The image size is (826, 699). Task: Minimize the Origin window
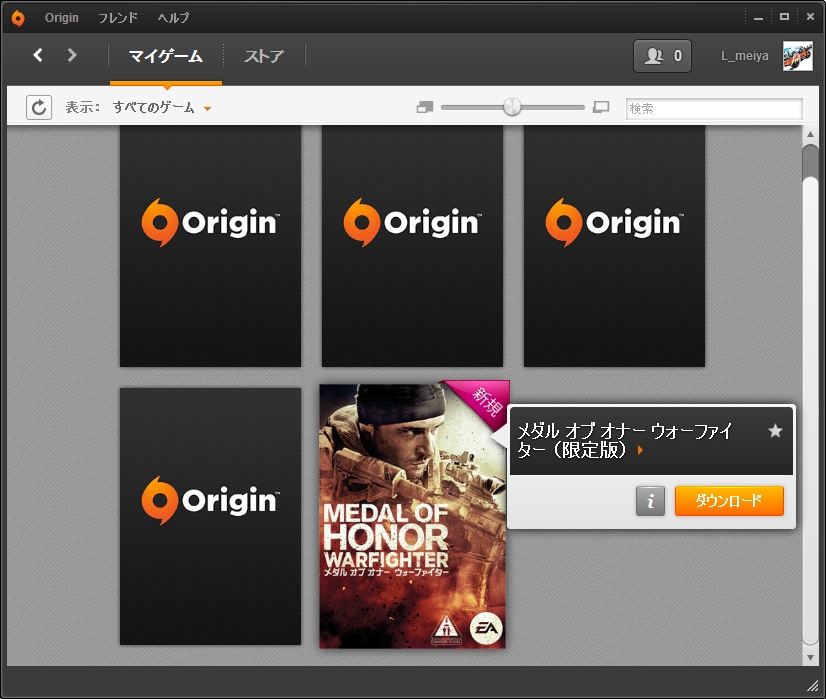click(x=758, y=18)
